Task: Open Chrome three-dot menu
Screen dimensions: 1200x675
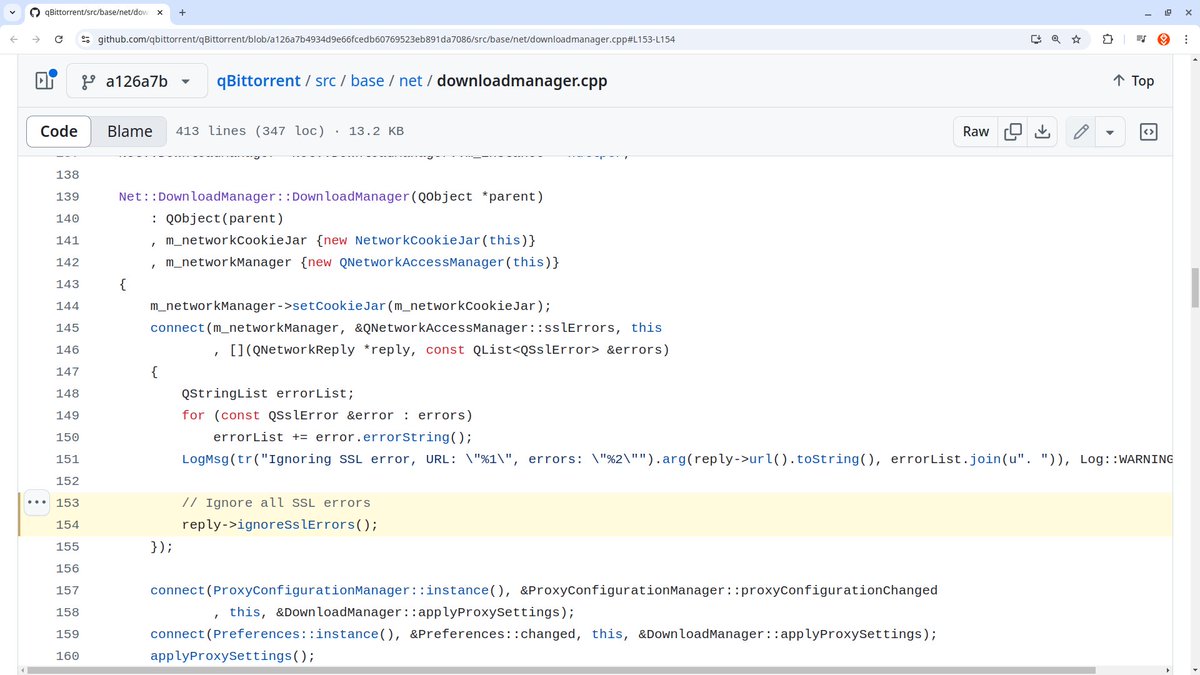Action: 1185,39
